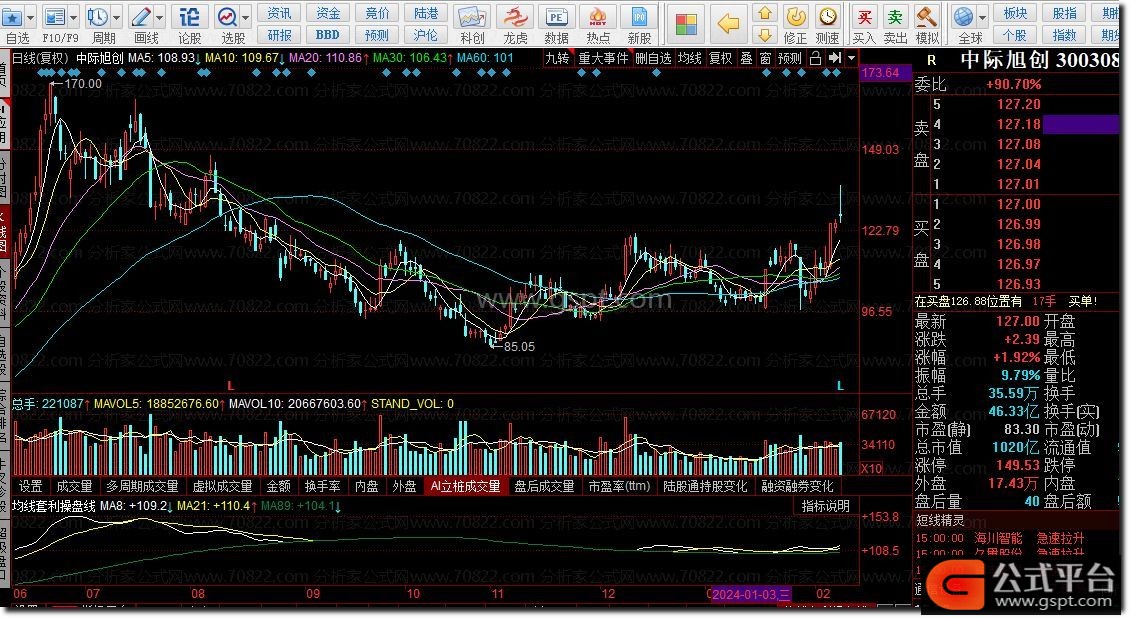
Task: Toggle 重大事件 major events markers
Action: point(604,58)
